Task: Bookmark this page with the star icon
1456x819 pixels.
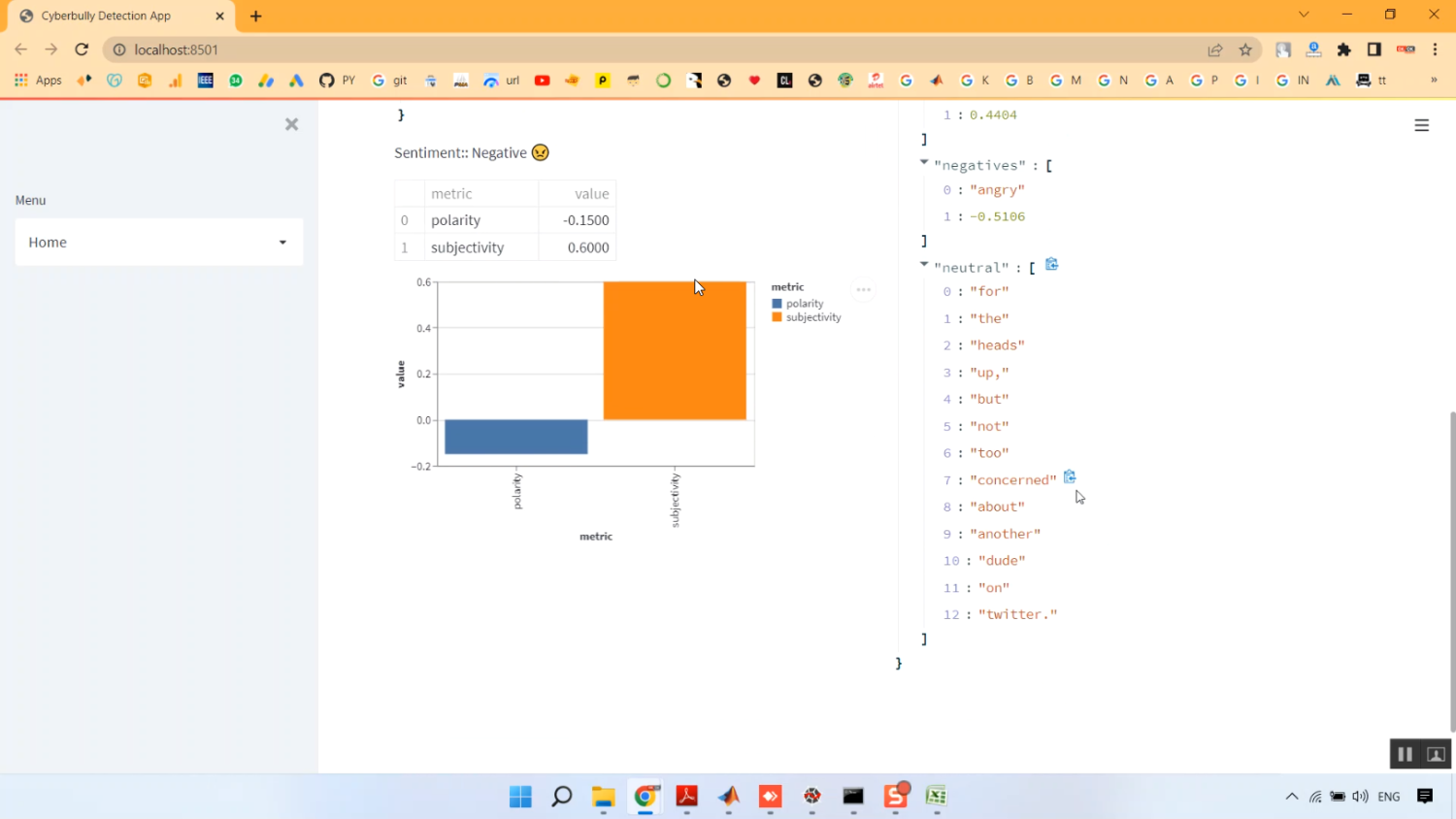Action: 1245,49
